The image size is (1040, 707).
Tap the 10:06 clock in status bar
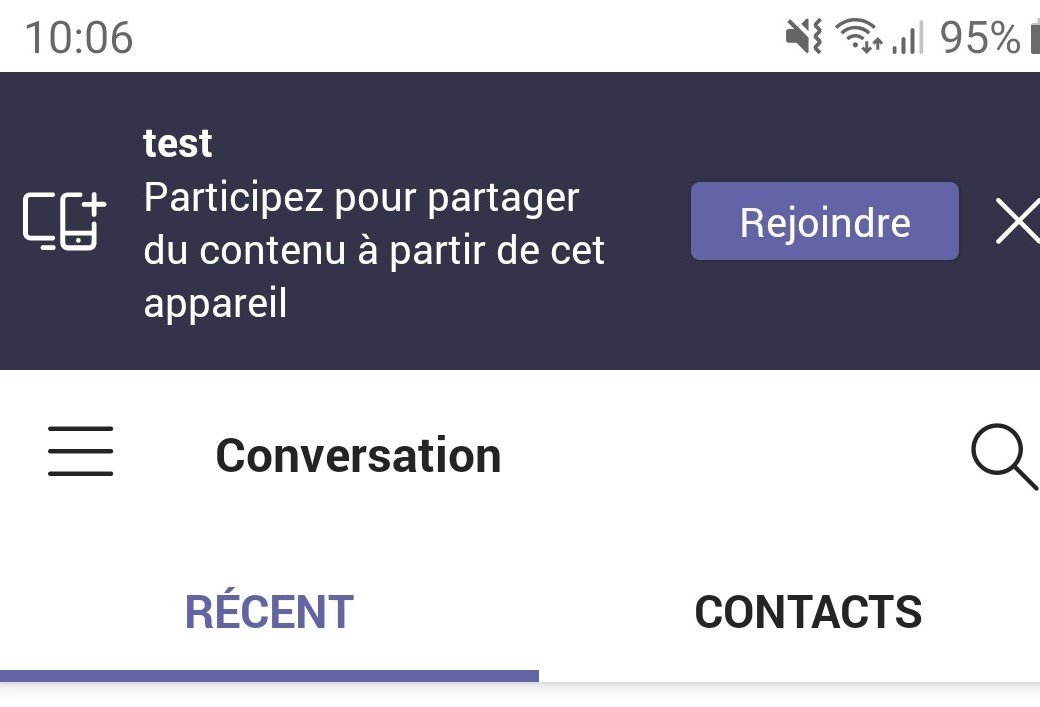click(79, 37)
